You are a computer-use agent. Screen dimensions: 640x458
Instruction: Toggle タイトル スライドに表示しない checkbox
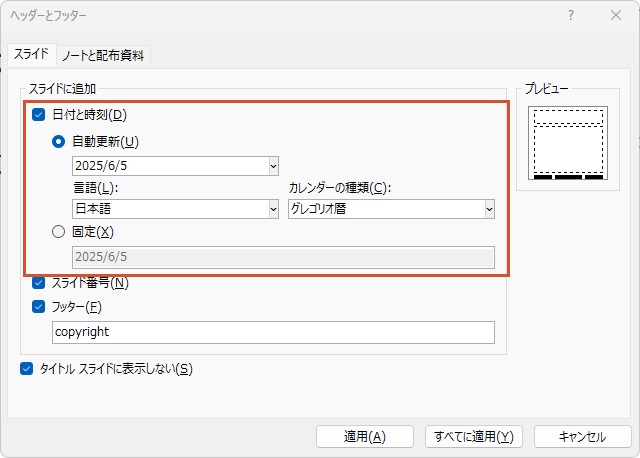[x=27, y=369]
